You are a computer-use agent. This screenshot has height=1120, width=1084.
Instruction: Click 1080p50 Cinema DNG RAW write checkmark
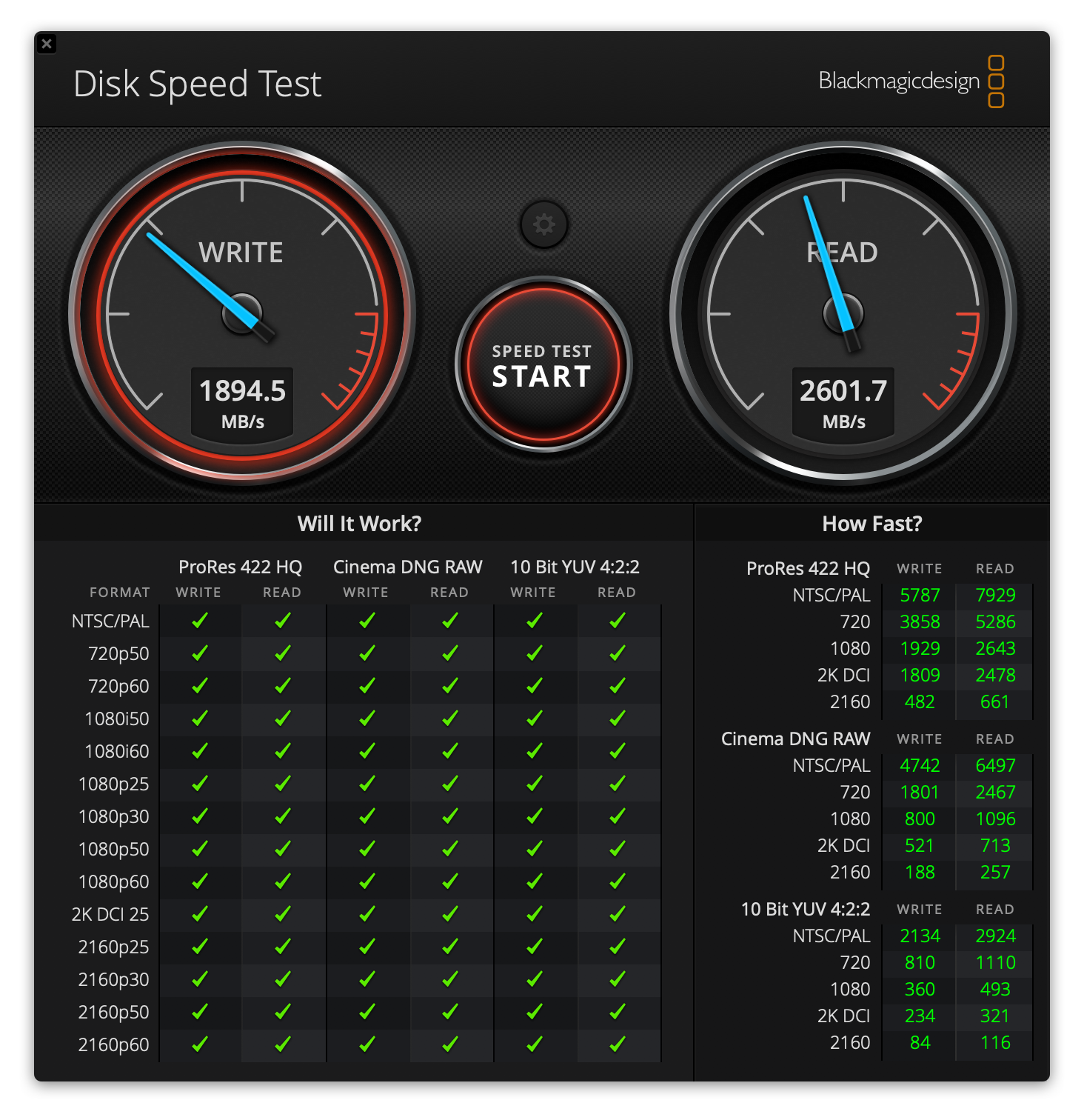[367, 849]
